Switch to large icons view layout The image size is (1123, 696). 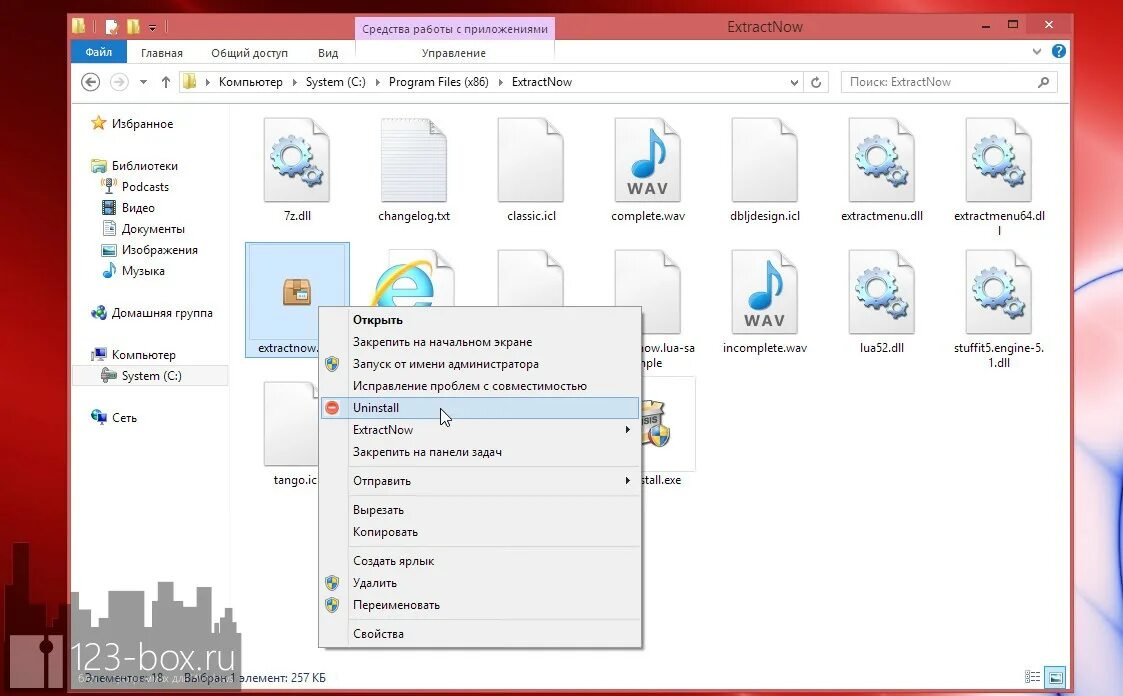(1055, 677)
